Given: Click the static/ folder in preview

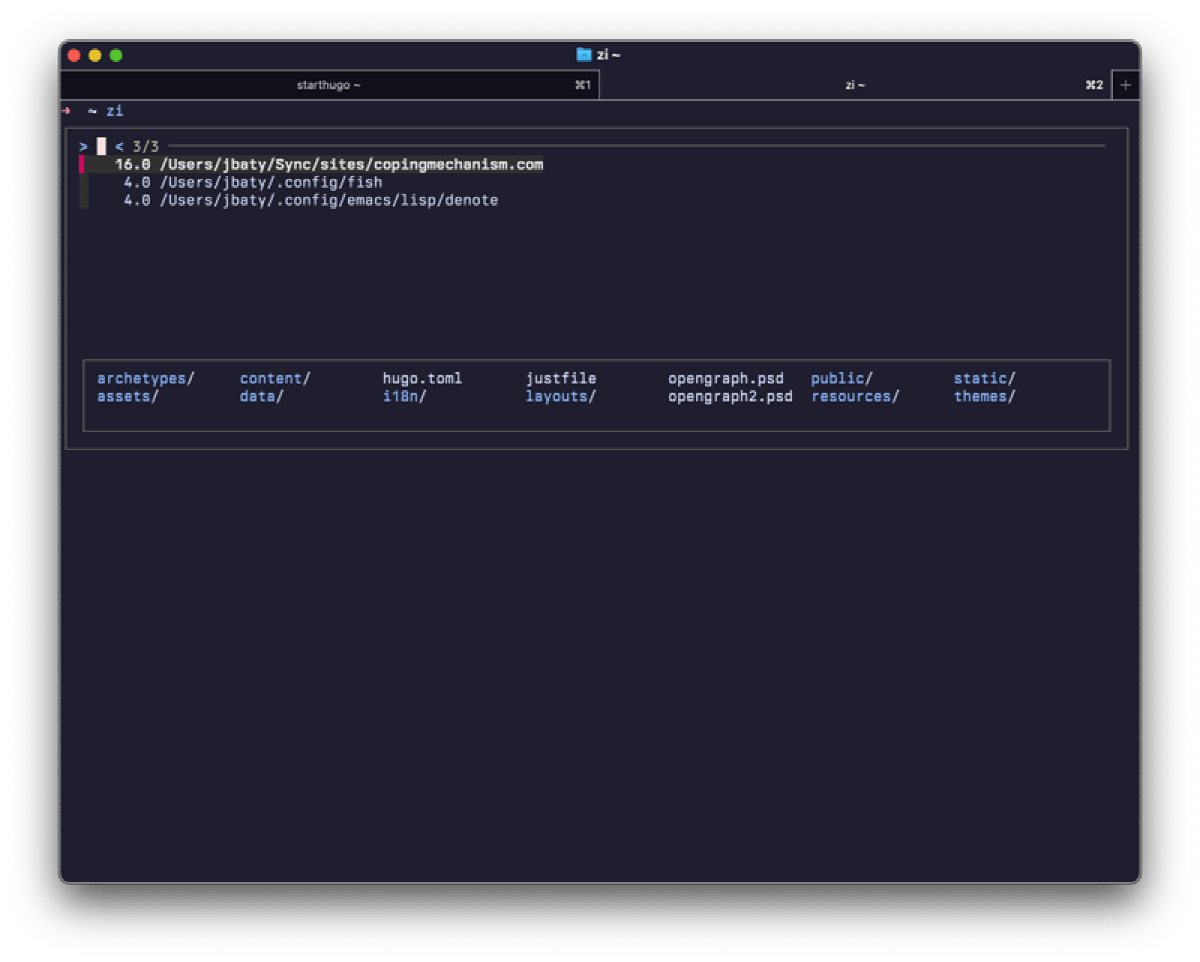Looking at the screenshot, I should (984, 378).
